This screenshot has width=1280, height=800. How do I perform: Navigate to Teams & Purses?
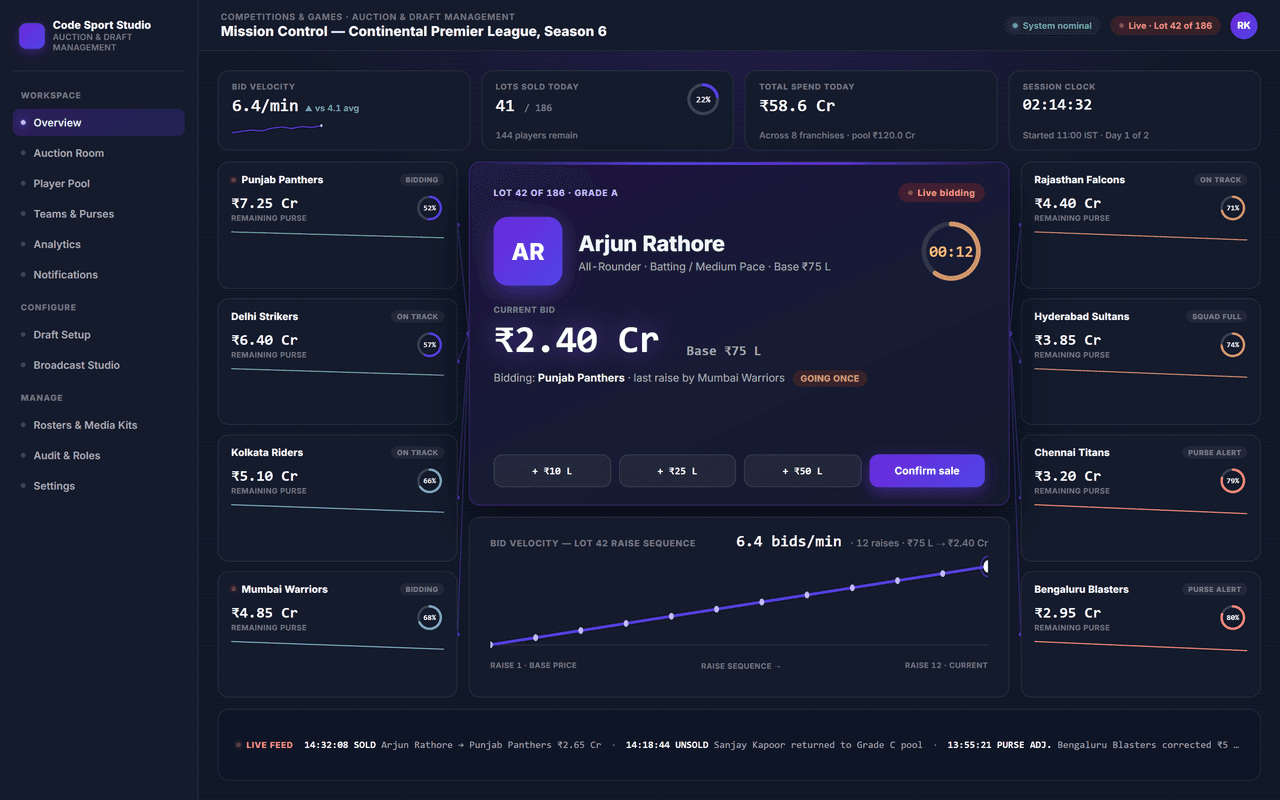(x=99, y=214)
